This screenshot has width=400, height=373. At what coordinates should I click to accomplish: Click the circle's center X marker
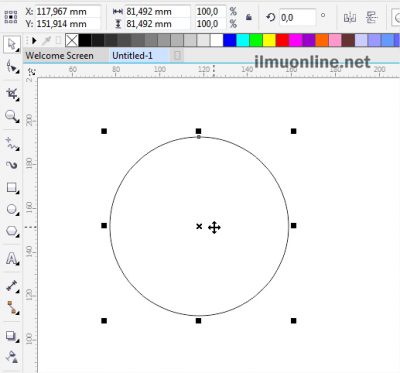(x=199, y=226)
